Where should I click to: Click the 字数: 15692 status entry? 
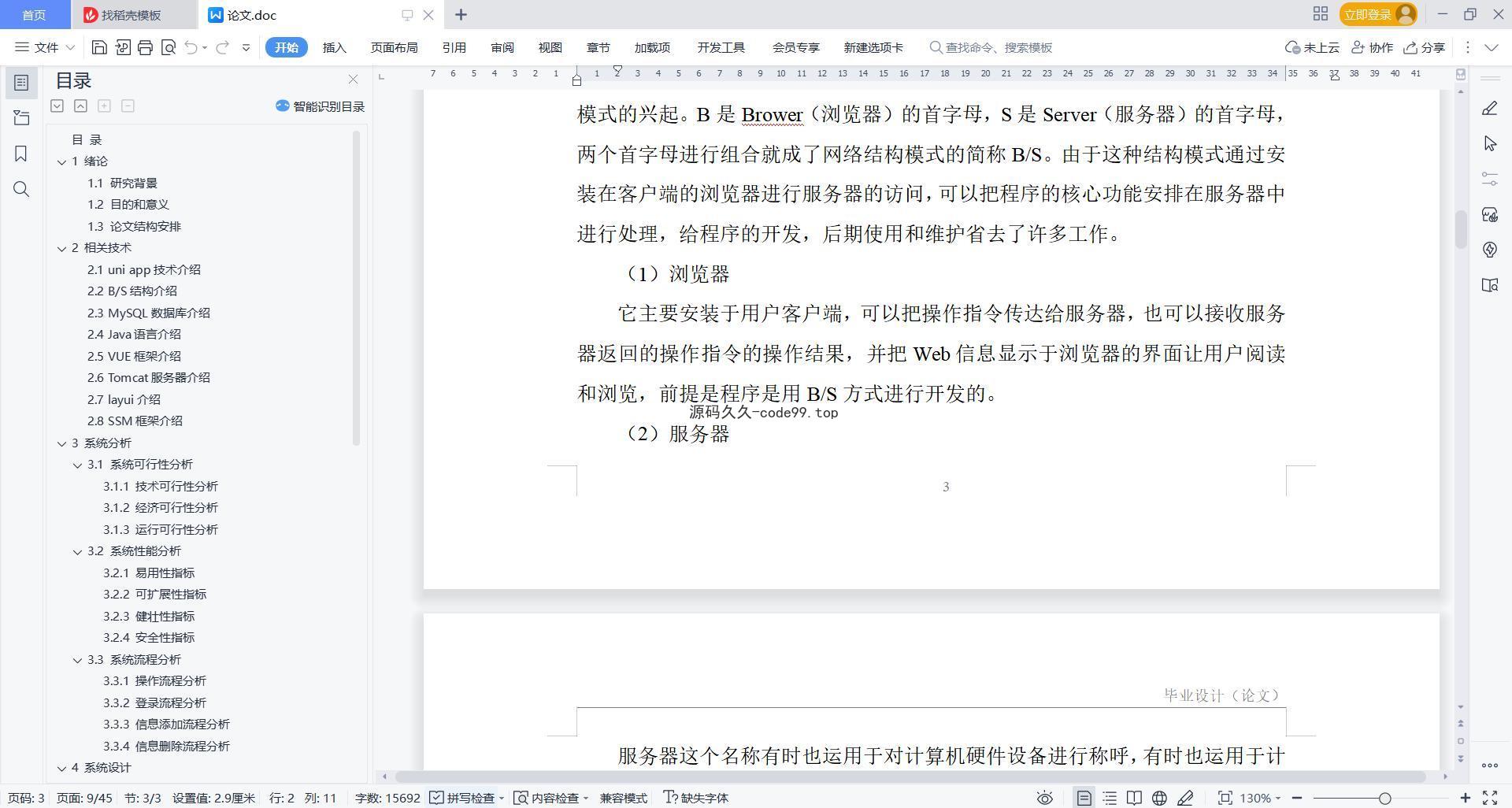point(387,798)
